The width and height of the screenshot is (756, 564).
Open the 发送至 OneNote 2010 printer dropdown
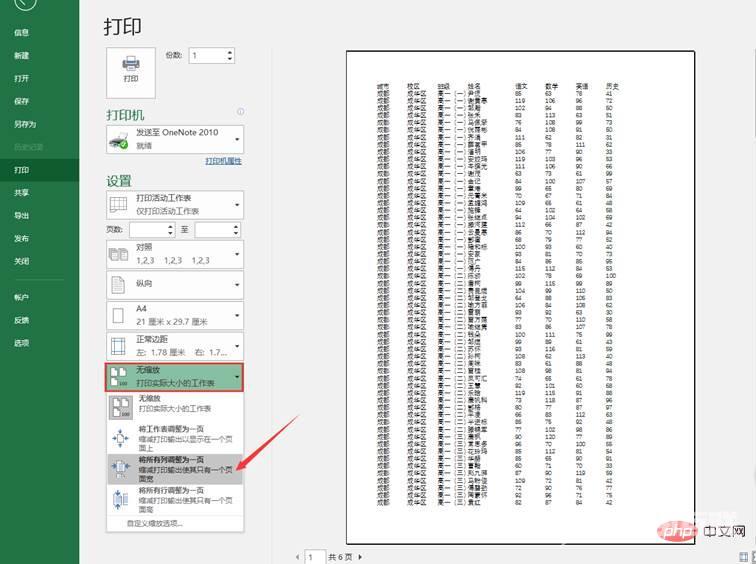[x=175, y=139]
